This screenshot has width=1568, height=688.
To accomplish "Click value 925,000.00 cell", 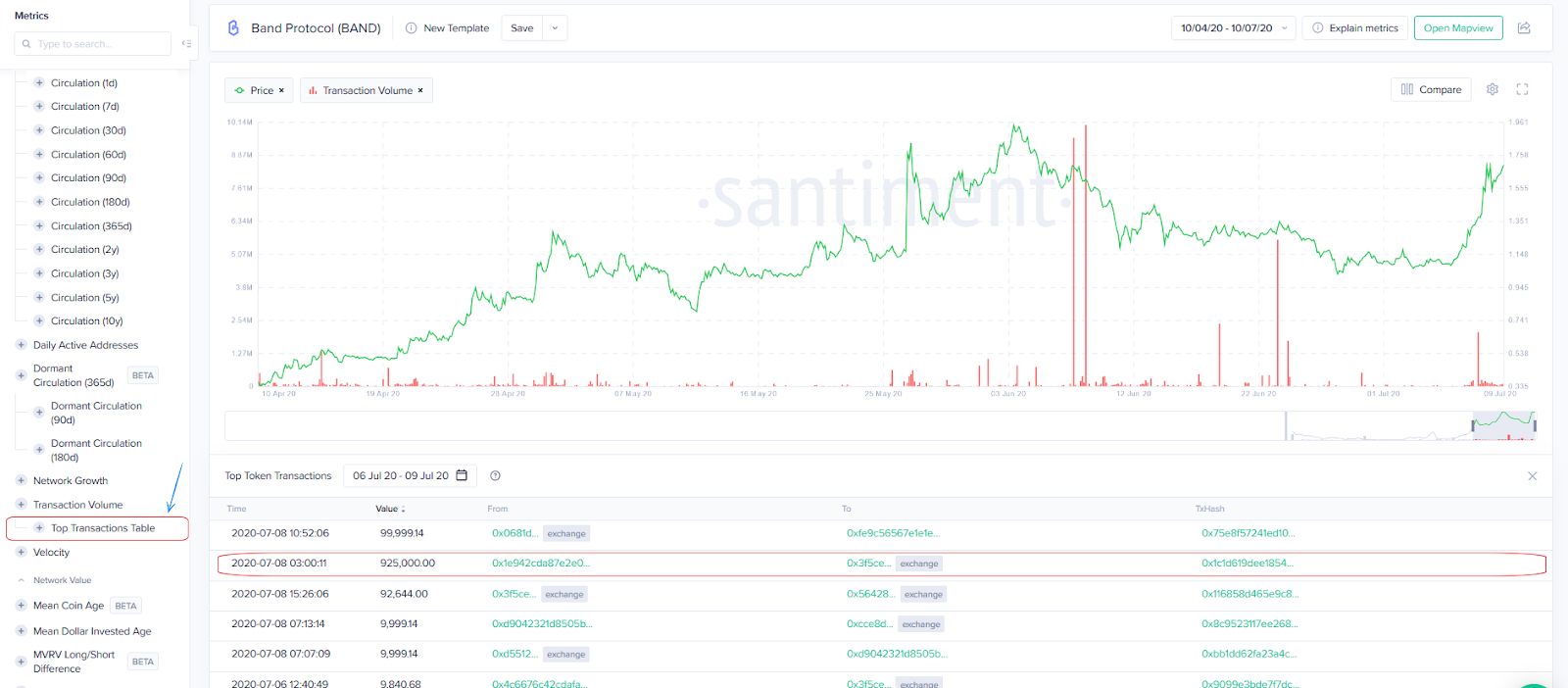I will [408, 564].
